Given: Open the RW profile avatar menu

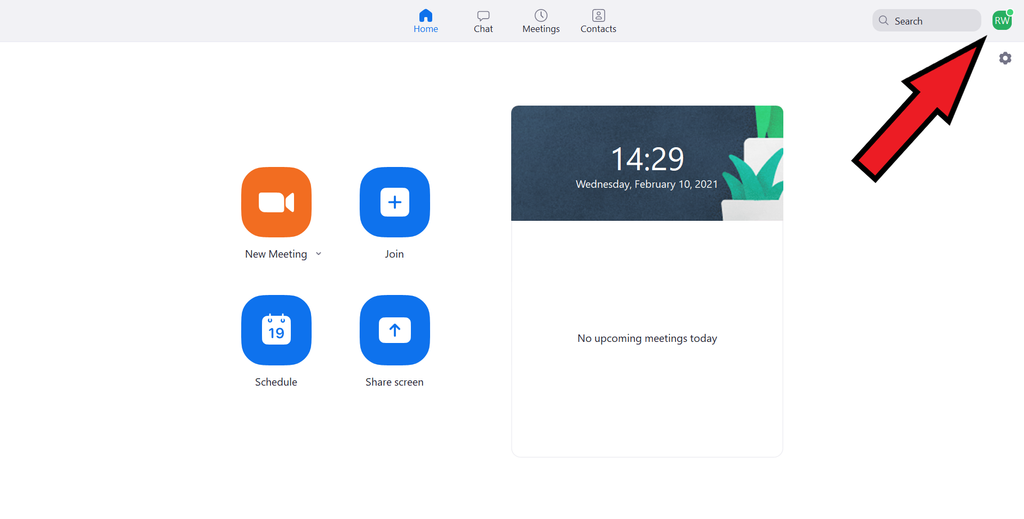Looking at the screenshot, I should click(1002, 20).
